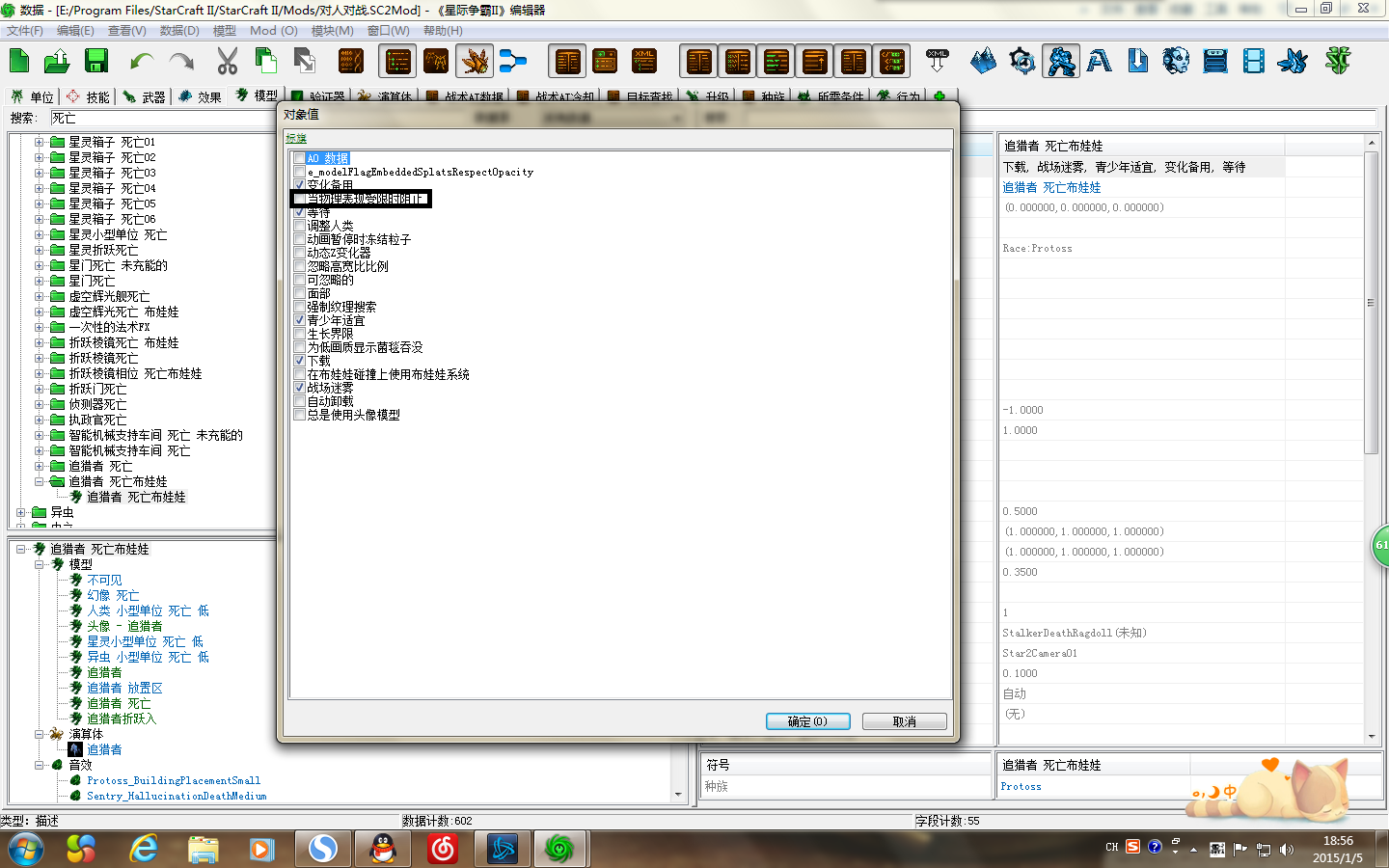The height and width of the screenshot is (868, 1389).
Task: Cut with the scissors toolbar icon
Action: coord(228,61)
